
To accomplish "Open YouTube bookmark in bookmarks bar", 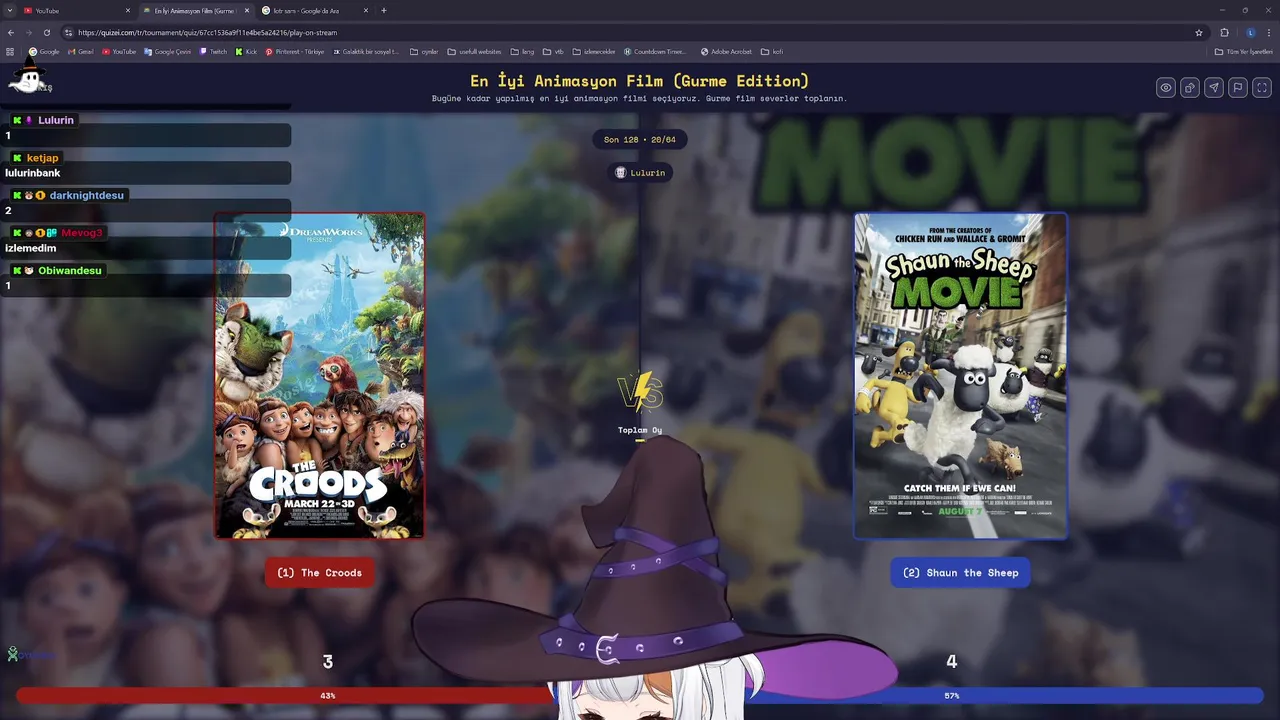I will [x=118, y=51].
